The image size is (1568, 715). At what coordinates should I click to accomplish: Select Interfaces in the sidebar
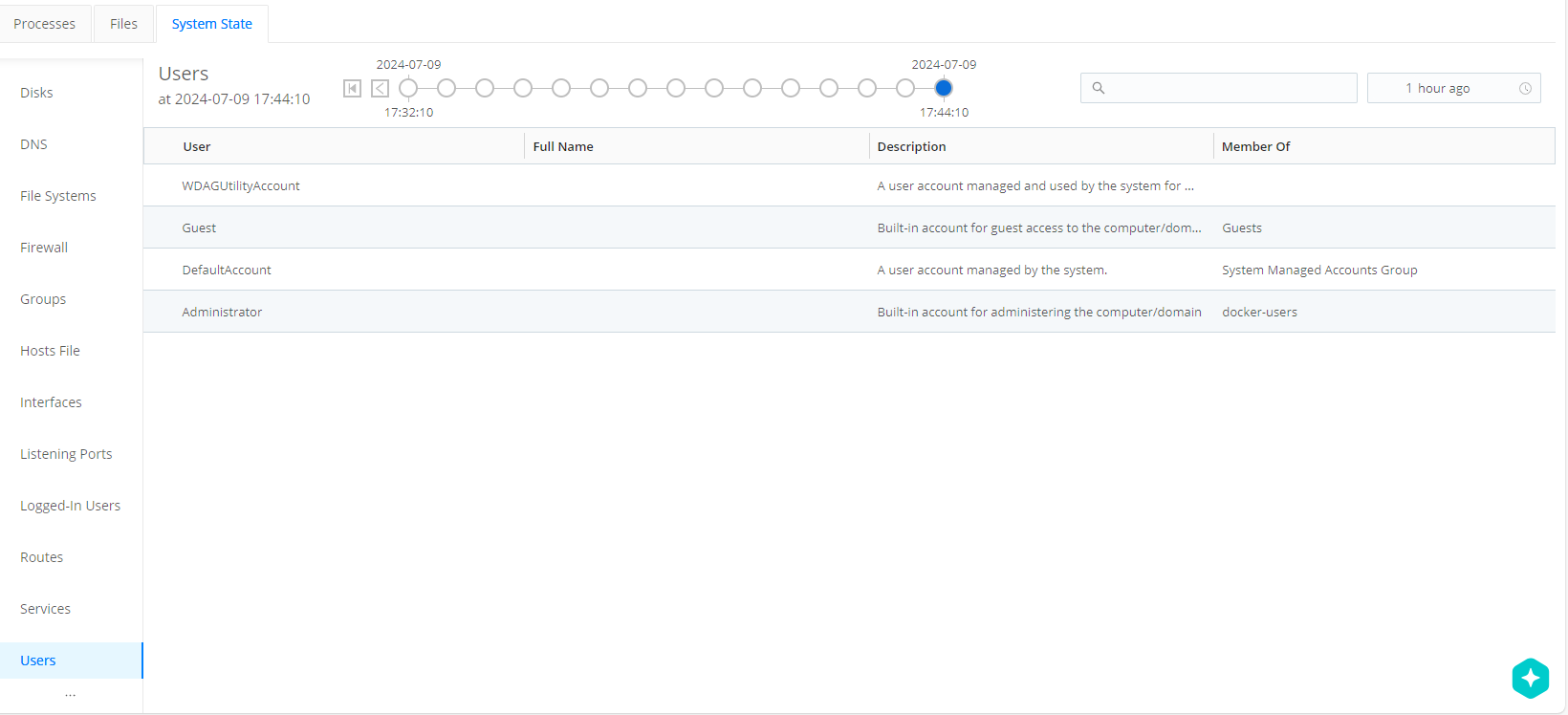tap(51, 402)
